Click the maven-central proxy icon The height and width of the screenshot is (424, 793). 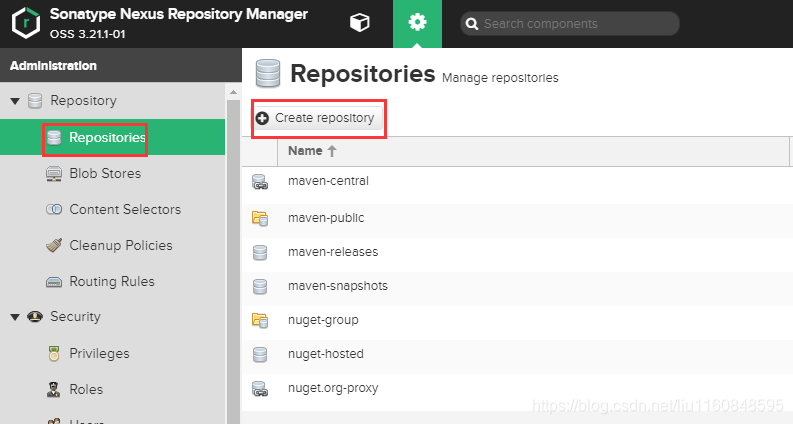pyautogui.click(x=260, y=182)
